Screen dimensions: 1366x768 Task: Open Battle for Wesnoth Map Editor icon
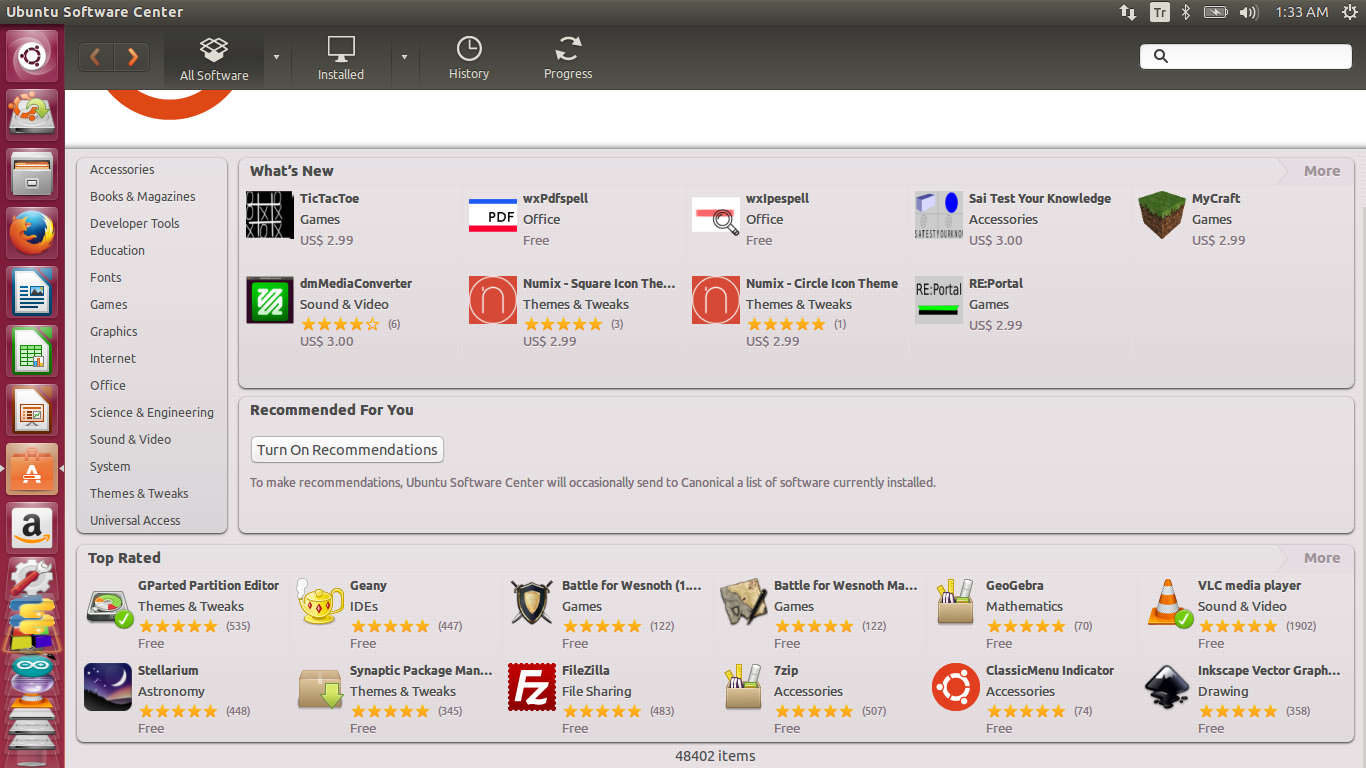(744, 602)
